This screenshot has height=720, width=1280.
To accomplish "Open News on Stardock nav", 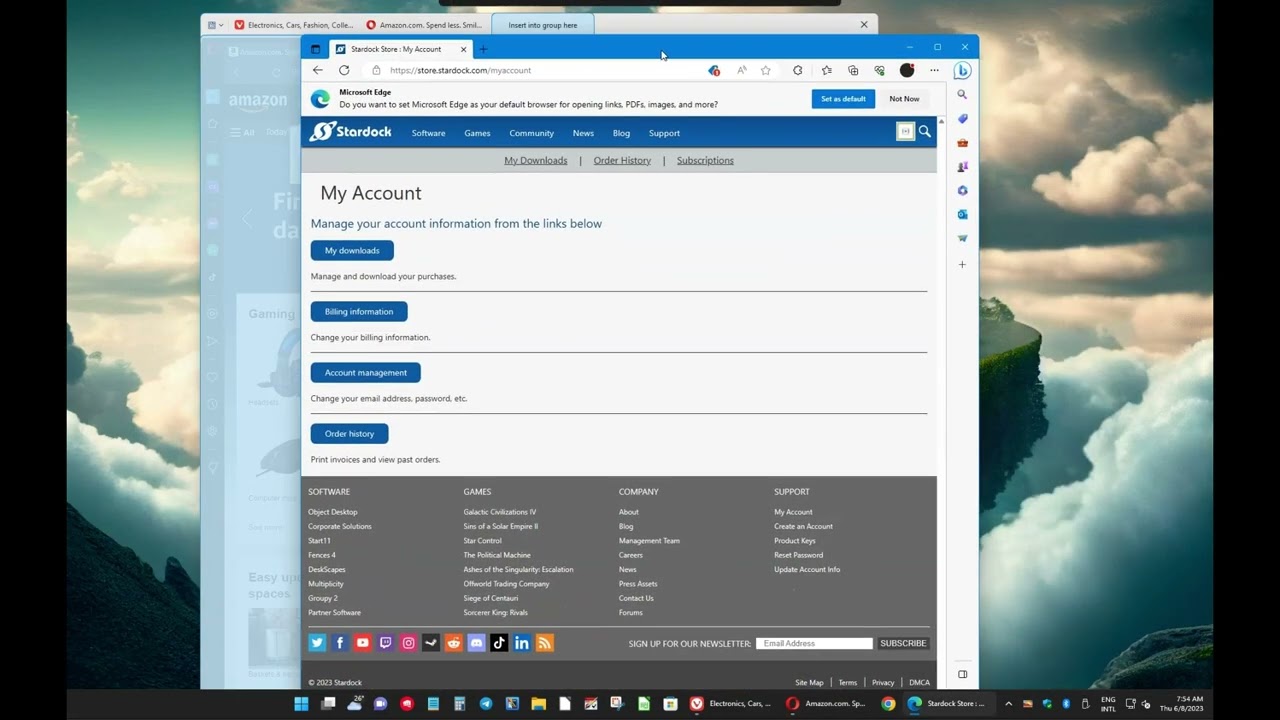I will (x=583, y=133).
